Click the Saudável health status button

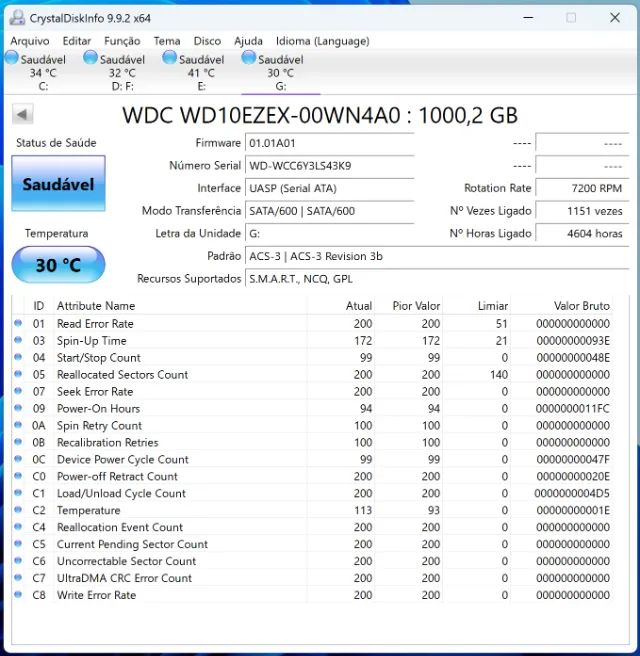58,183
